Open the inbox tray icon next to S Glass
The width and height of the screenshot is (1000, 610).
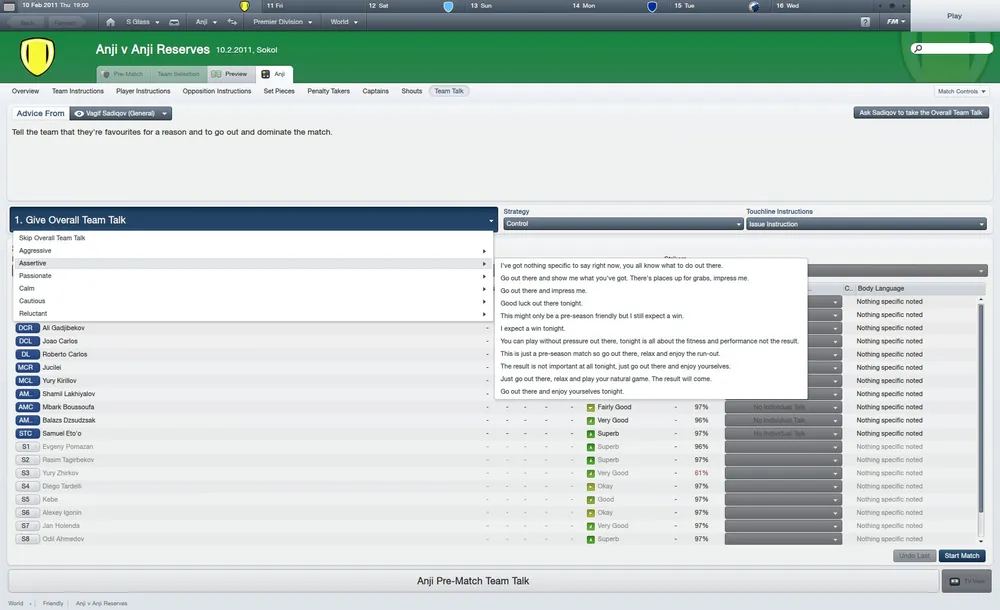(174, 22)
